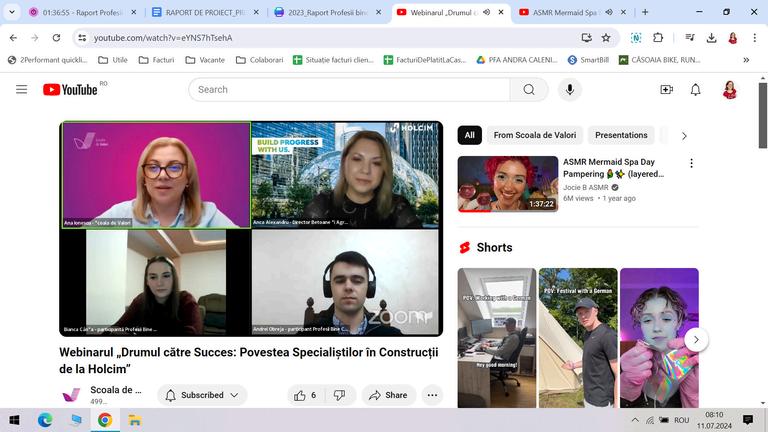Launch Microsoft Edge from taskbar
The image size is (768, 432).
point(45,420)
